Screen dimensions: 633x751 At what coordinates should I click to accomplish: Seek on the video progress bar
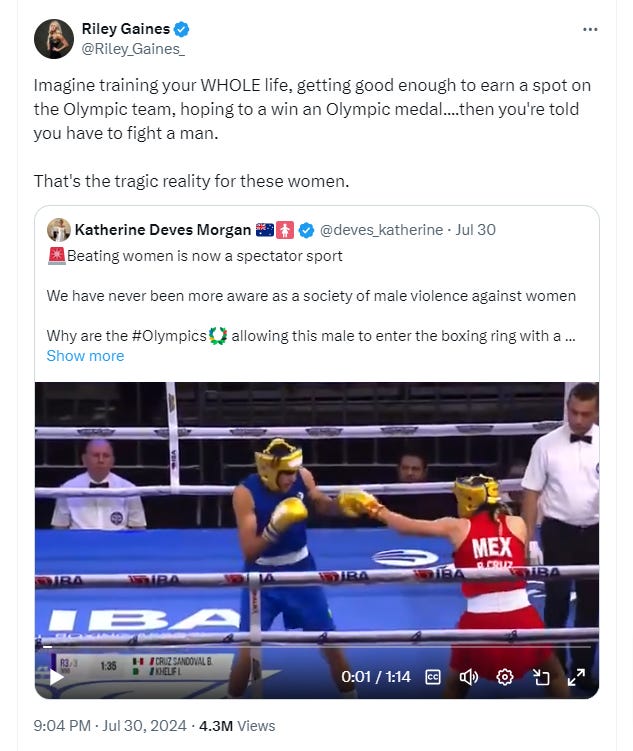click(x=316, y=647)
